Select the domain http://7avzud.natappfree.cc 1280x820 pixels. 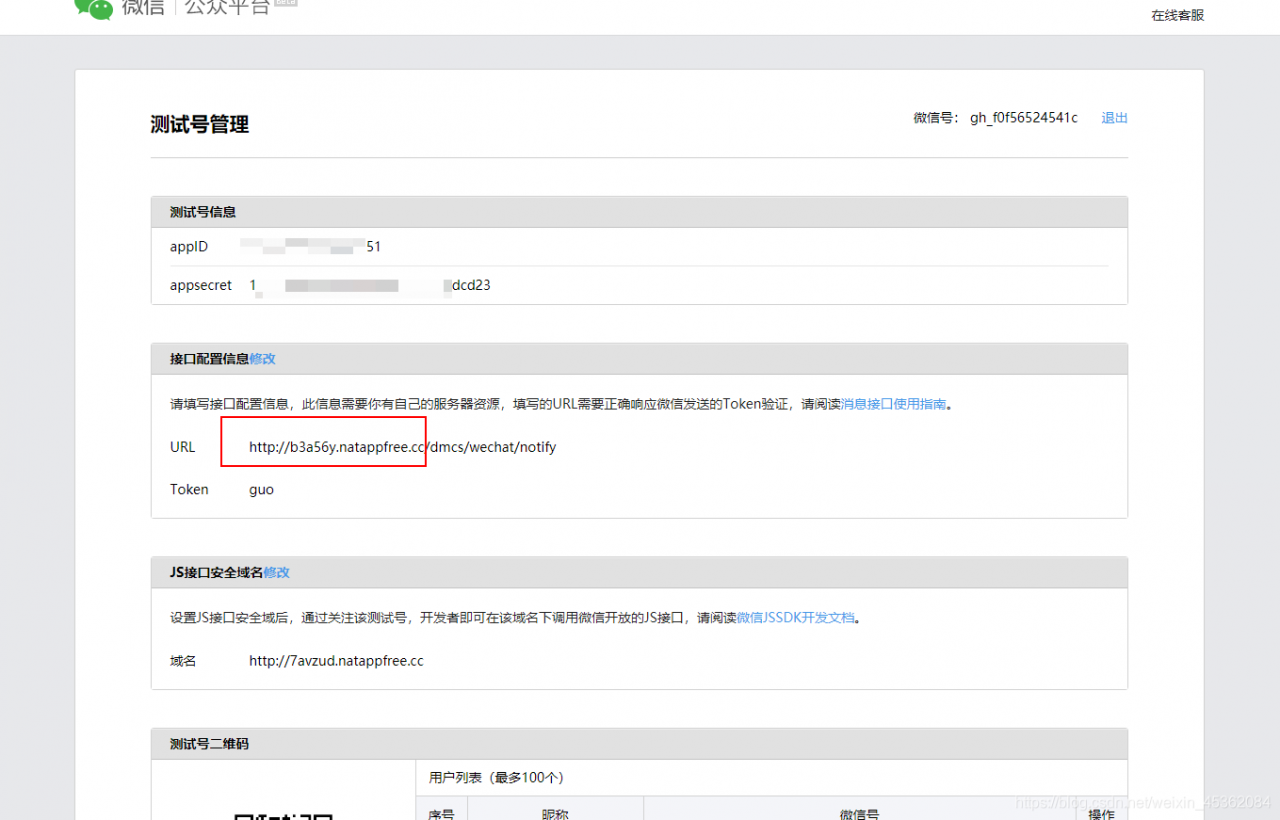click(x=336, y=661)
